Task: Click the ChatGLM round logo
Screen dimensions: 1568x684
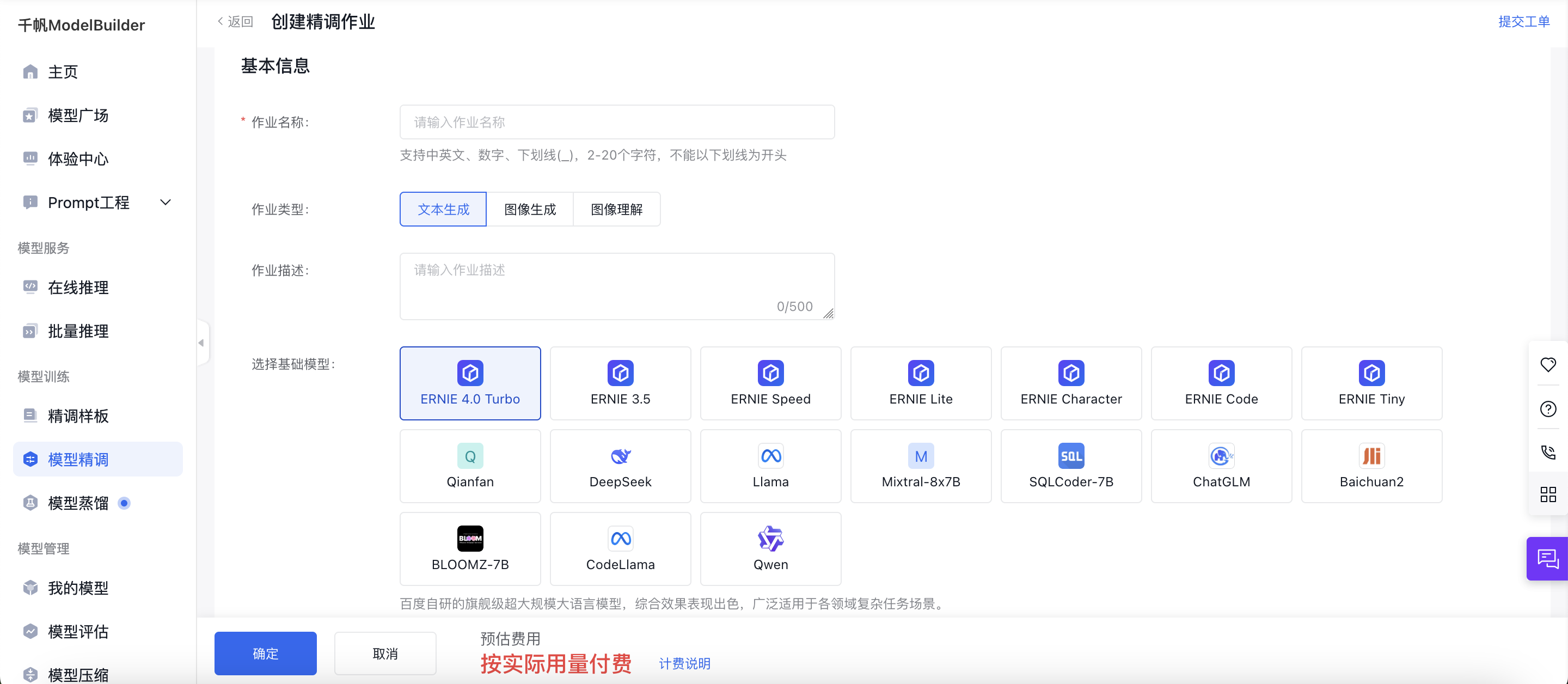Action: click(x=1221, y=456)
